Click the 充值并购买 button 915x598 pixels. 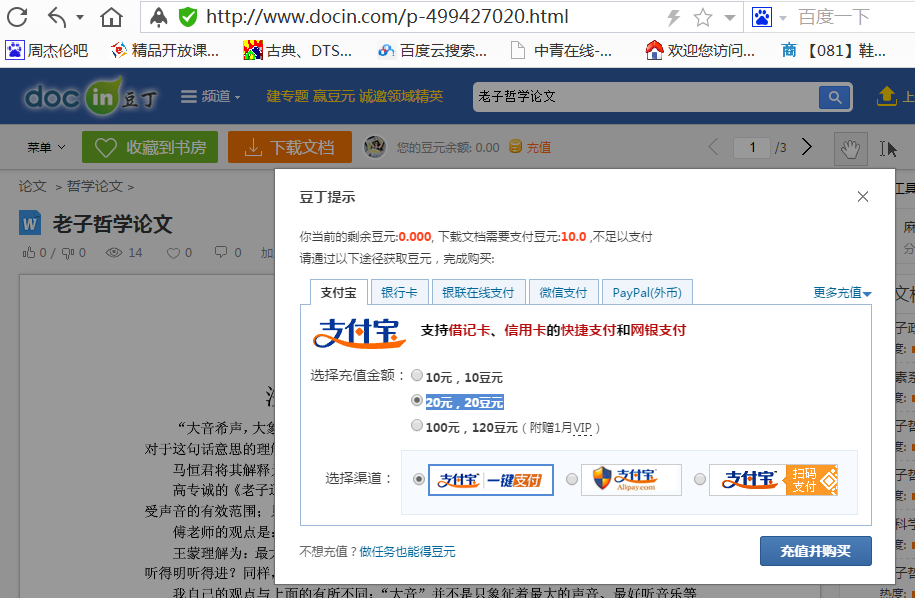pyautogui.click(x=816, y=551)
